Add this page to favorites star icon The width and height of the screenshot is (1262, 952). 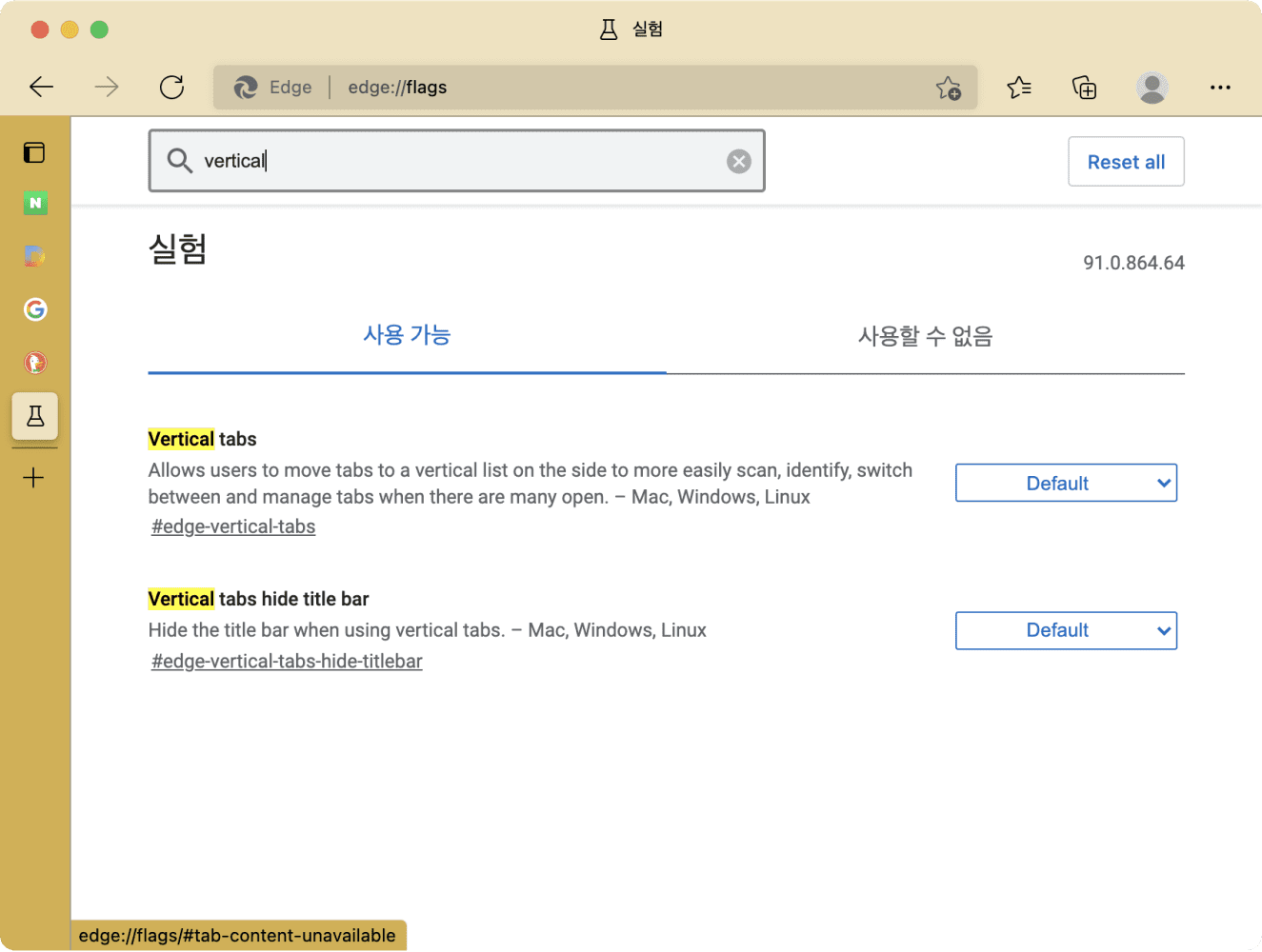click(948, 88)
